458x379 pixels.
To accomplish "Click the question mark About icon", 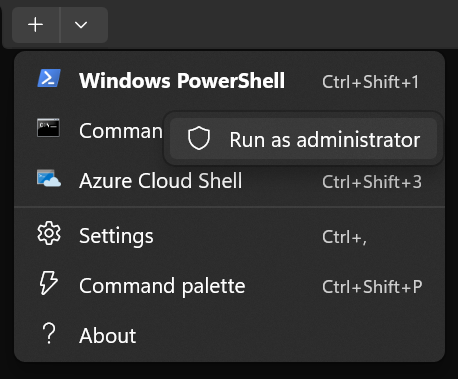I will pos(49,333).
